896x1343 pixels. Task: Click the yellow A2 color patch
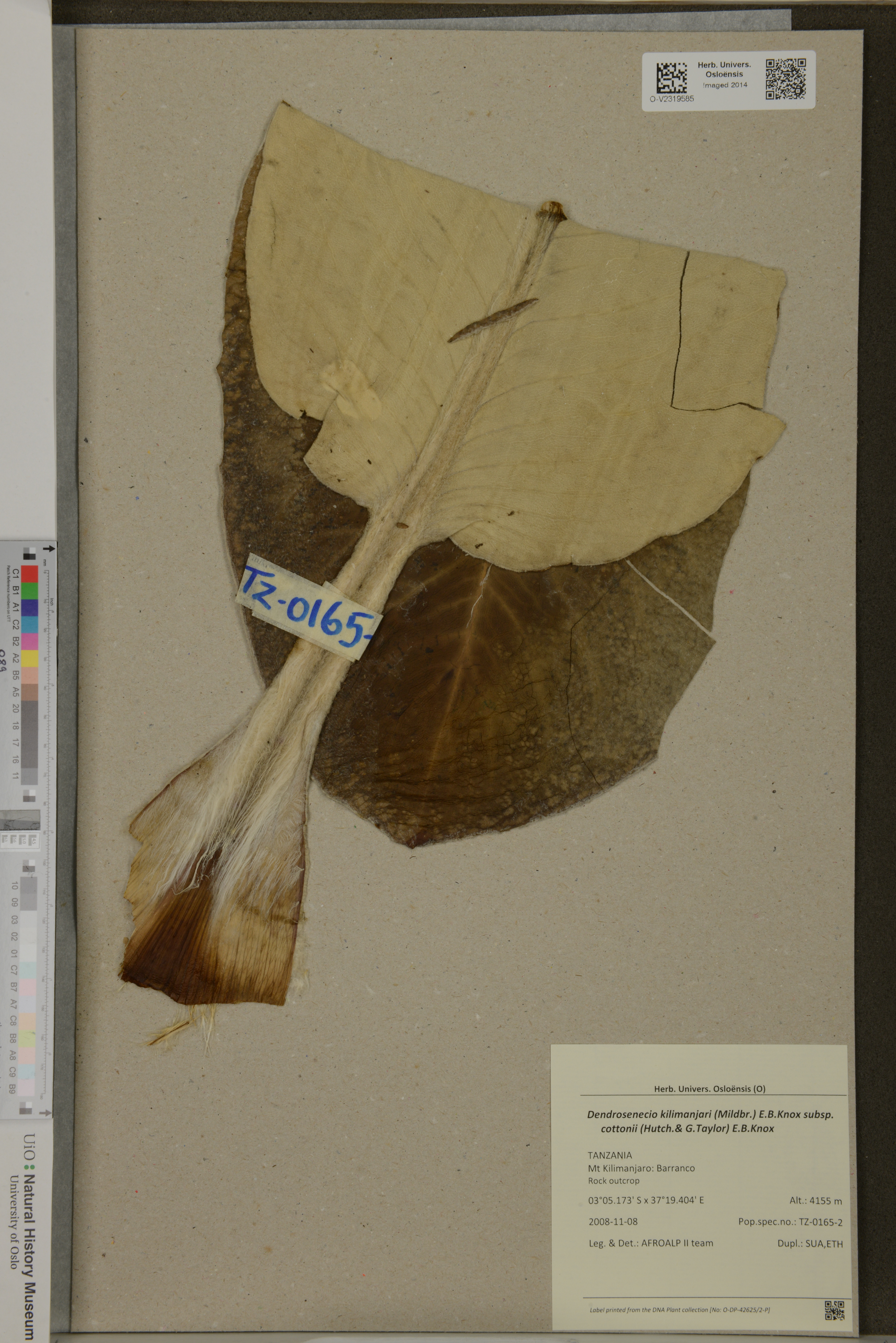tap(30, 658)
